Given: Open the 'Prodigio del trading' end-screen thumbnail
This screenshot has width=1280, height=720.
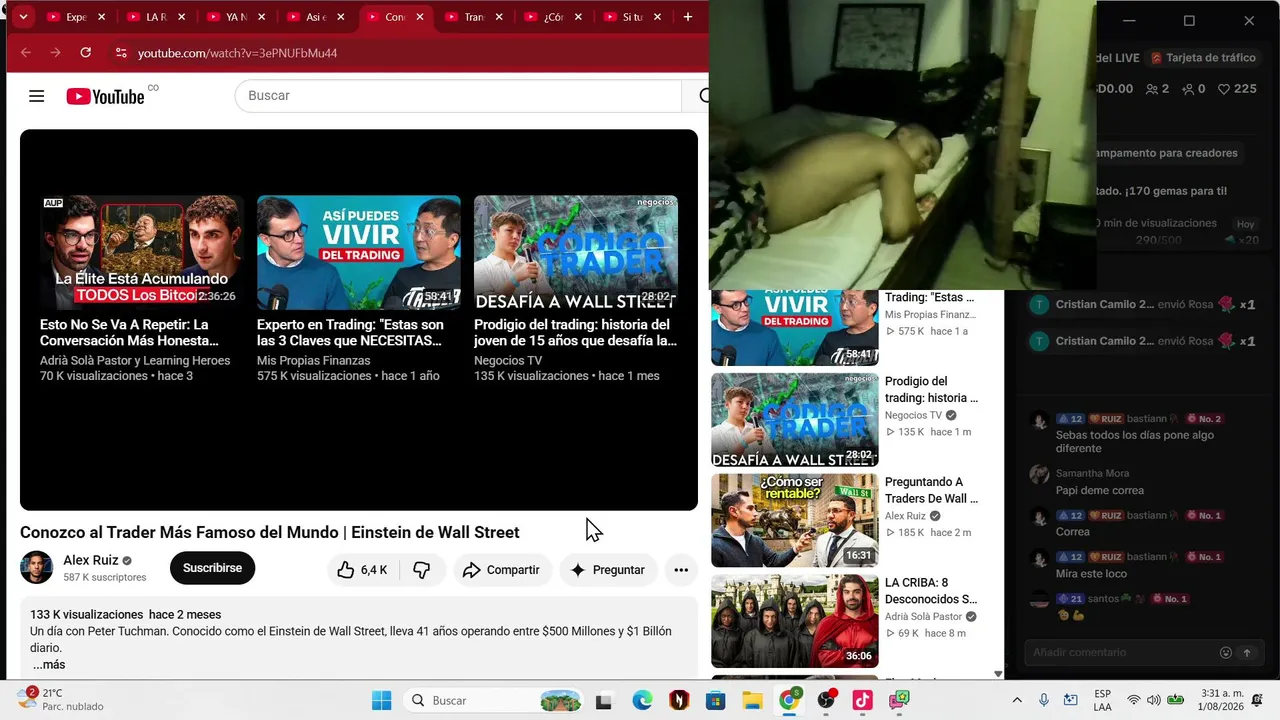Looking at the screenshot, I should coord(576,253).
